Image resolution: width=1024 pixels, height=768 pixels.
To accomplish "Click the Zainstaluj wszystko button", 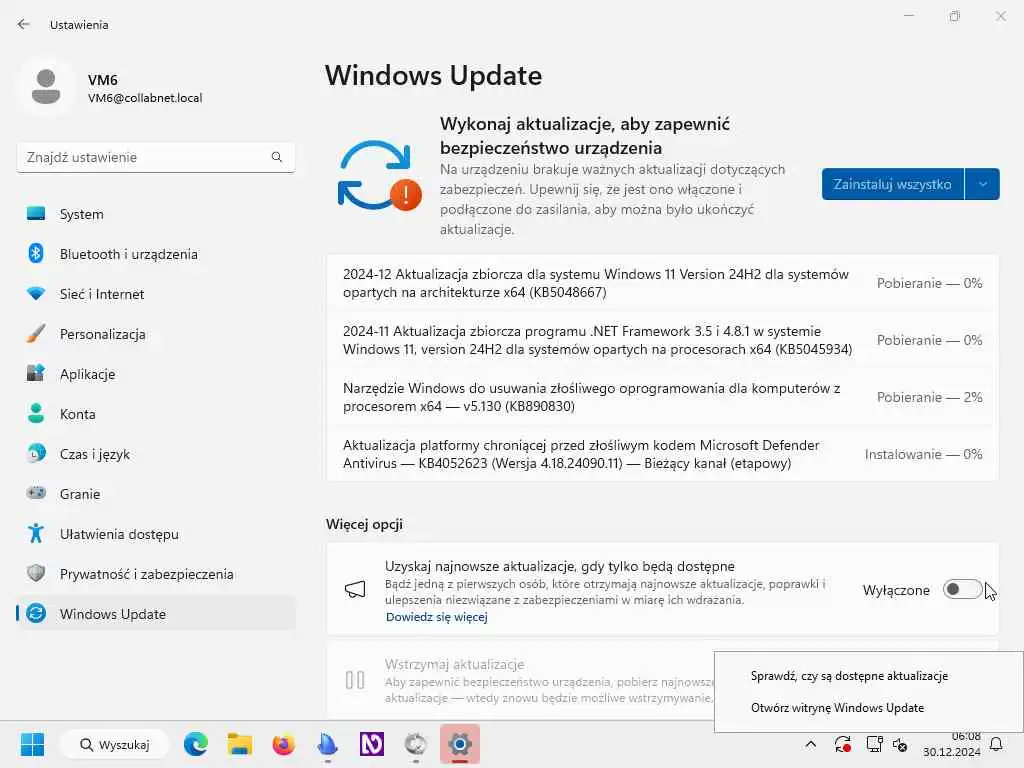I will point(892,184).
